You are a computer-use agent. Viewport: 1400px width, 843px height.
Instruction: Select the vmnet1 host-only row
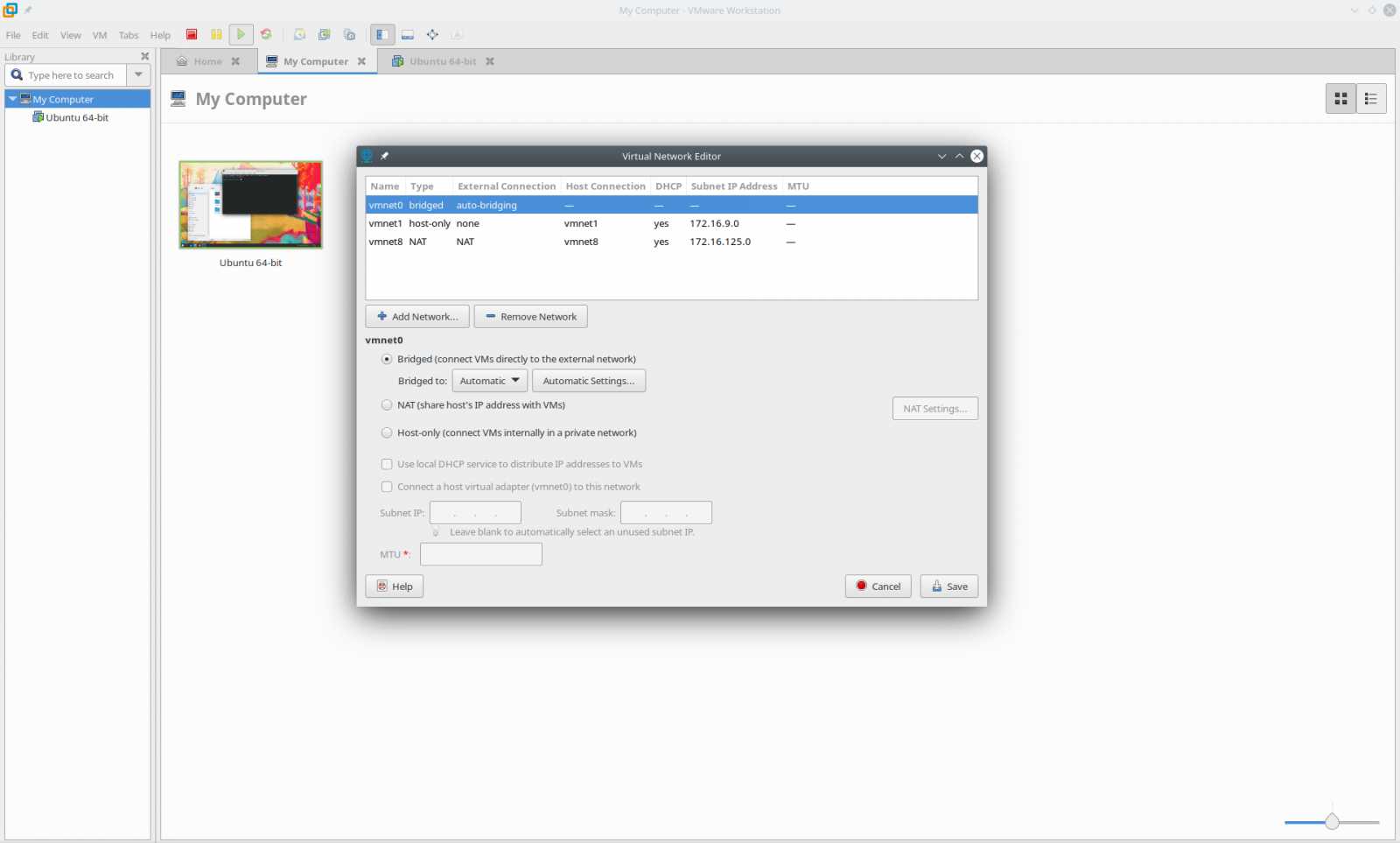tap(671, 223)
